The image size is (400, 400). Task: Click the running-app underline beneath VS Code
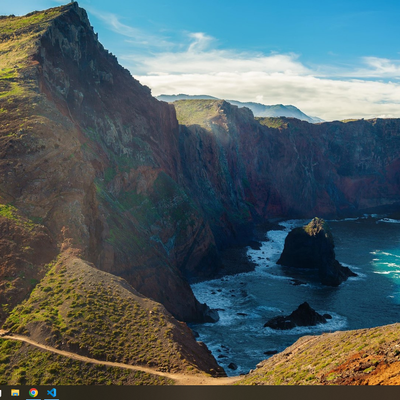click(x=51, y=399)
